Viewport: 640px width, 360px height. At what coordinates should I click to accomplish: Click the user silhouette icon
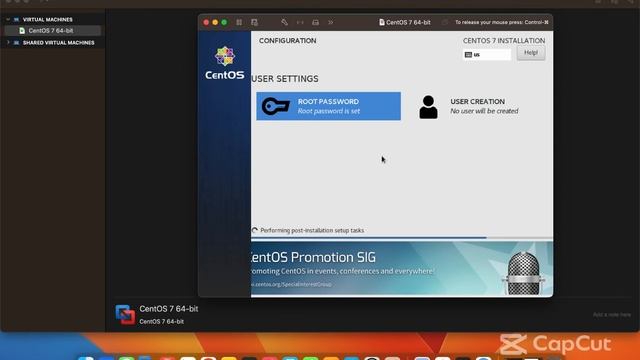tap(428, 107)
